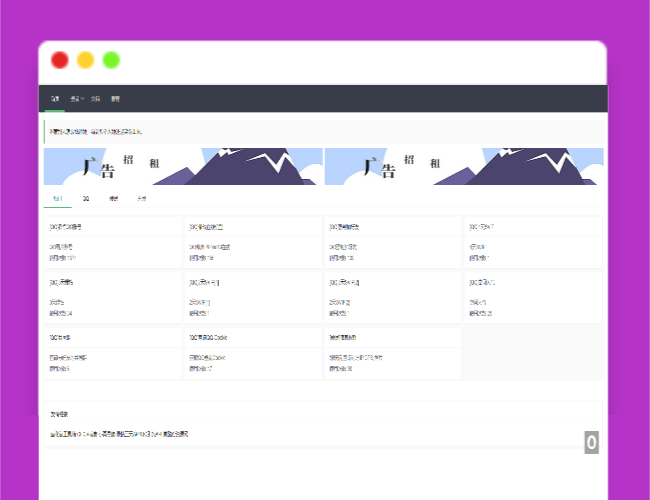This screenshot has height=500, width=650.
Task: Click the yellow window control circle
Action: [86, 60]
